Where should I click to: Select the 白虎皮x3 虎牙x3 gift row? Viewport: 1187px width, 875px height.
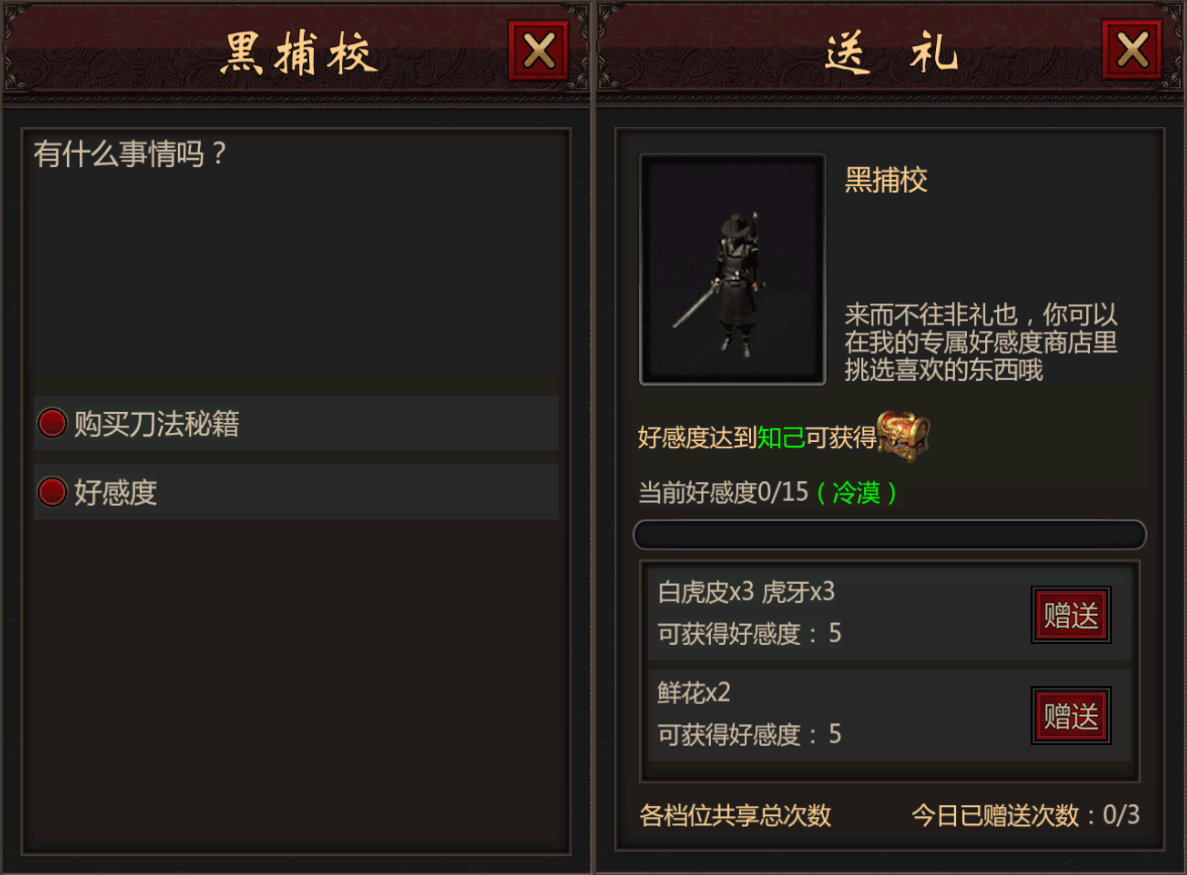click(x=889, y=614)
